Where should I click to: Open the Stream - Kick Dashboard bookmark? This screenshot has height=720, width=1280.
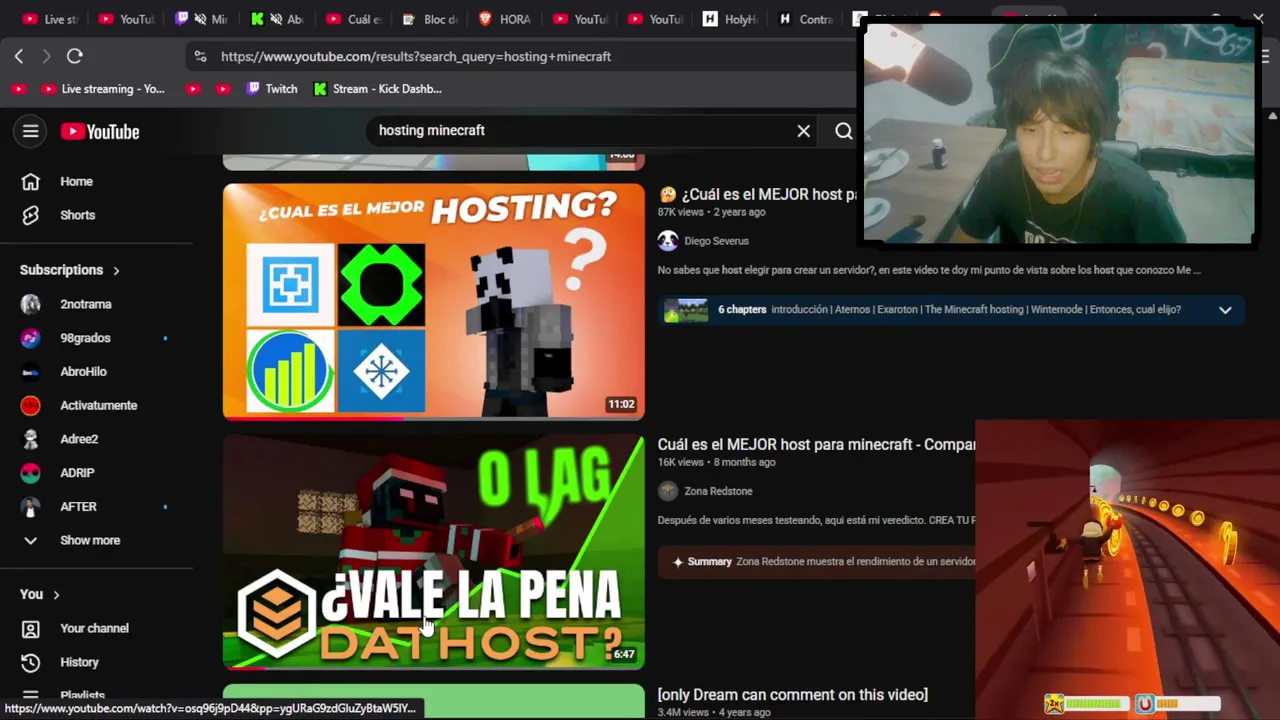point(377,89)
